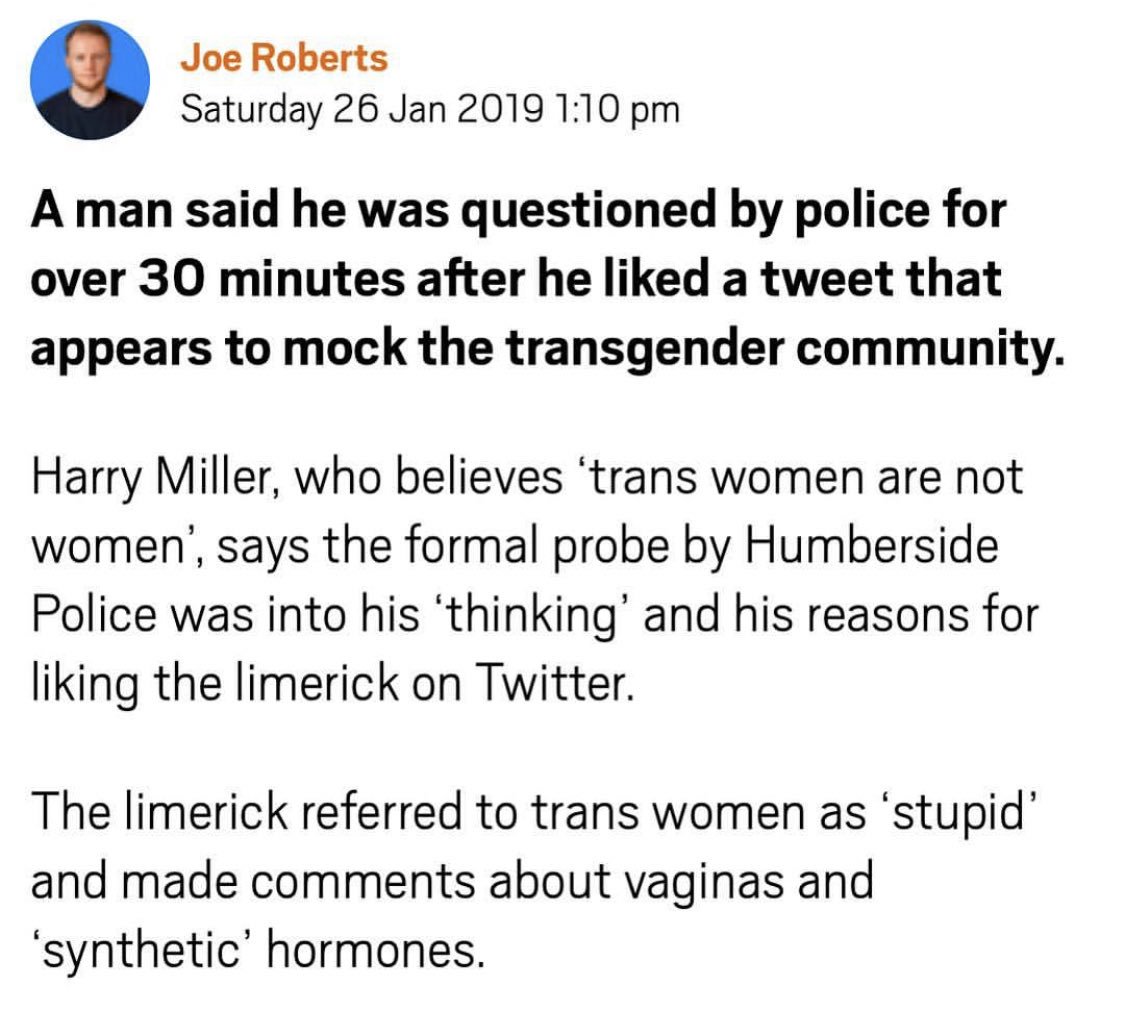
Task: Click the quoted word 'stupid'
Action: (960, 815)
